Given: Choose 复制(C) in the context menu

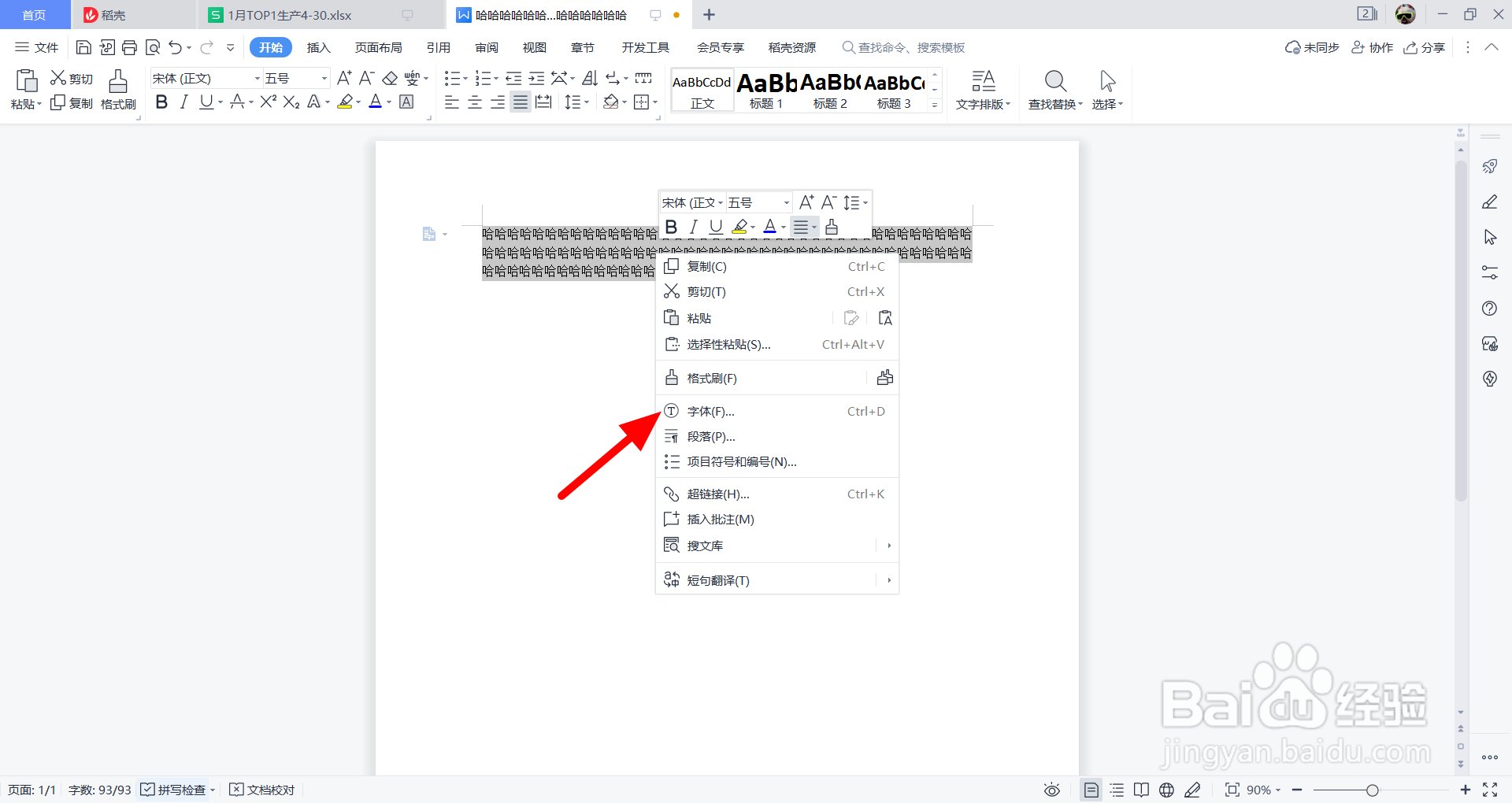Looking at the screenshot, I should click(x=776, y=266).
